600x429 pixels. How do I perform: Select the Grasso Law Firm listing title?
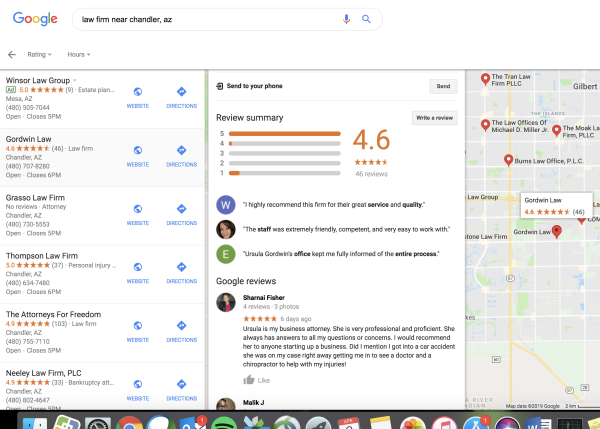[35, 197]
